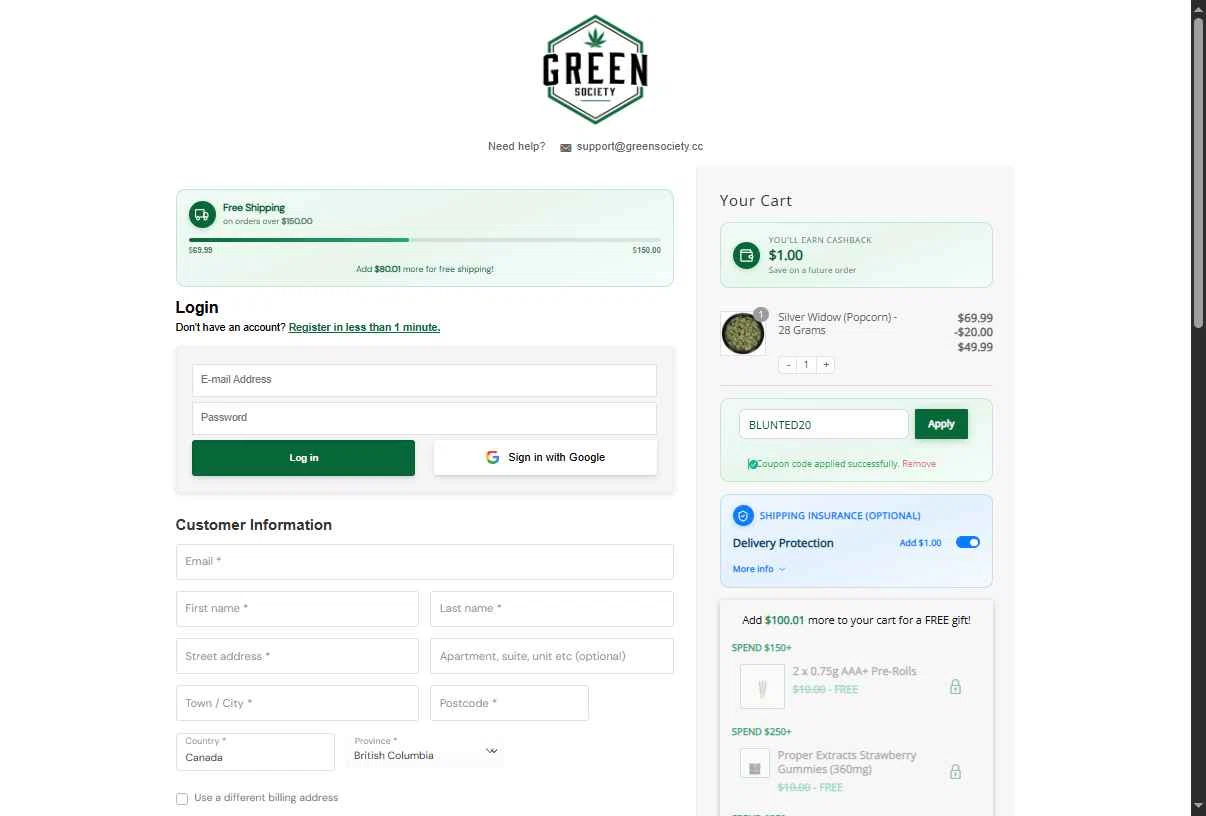
Task: Click the green Log in button
Action: (x=303, y=458)
